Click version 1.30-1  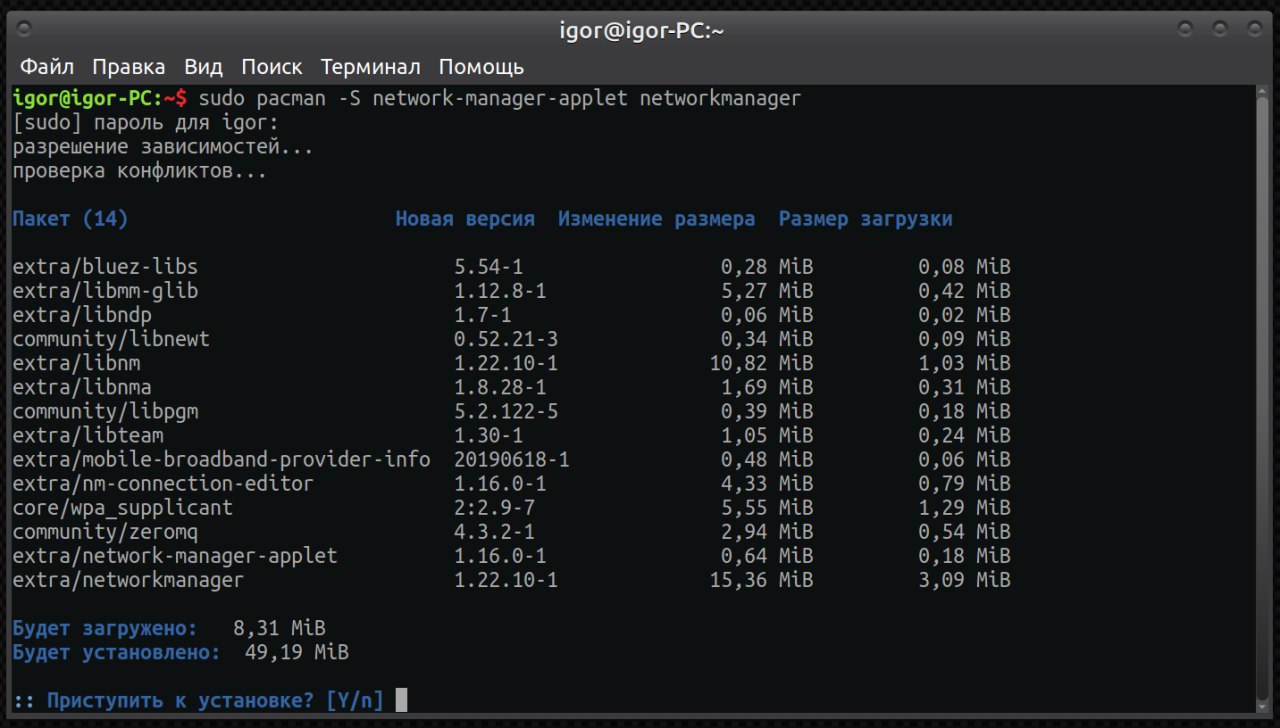[488, 435]
